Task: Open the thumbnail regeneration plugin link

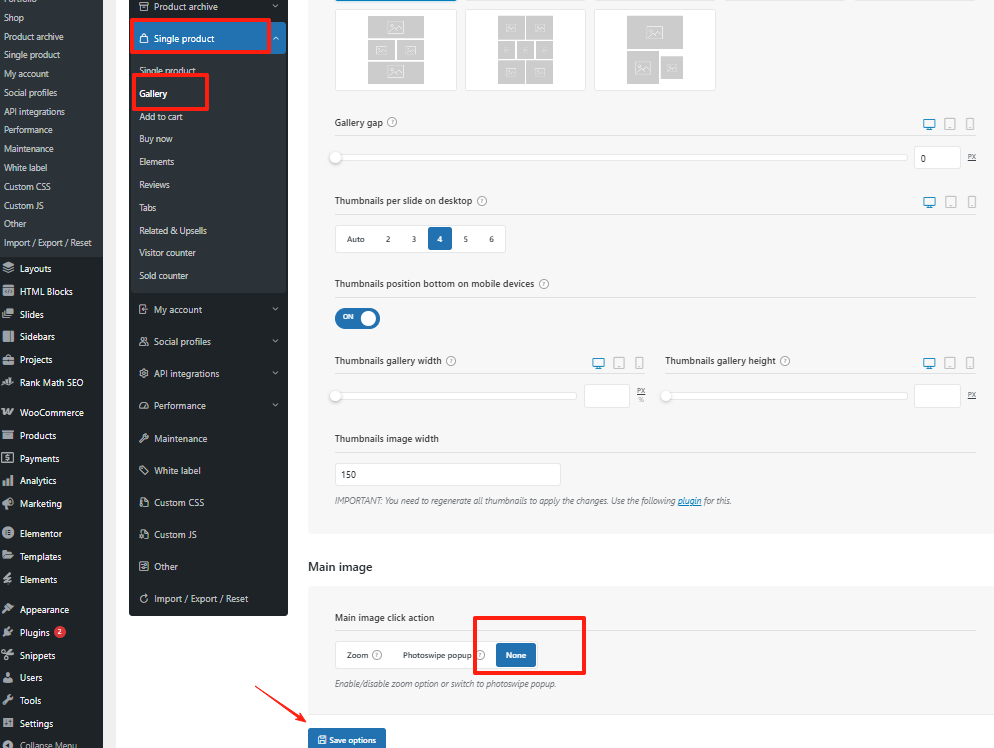Action: tap(689, 500)
